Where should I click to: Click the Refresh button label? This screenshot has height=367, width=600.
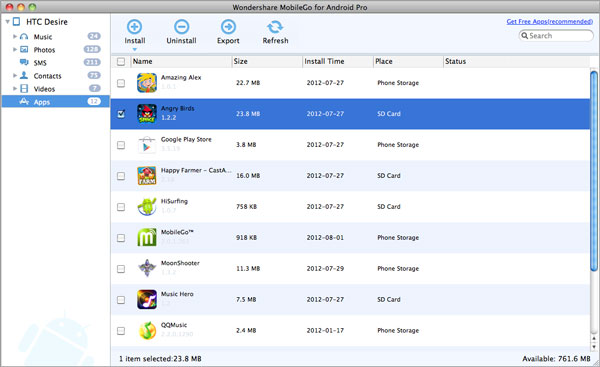coord(275,41)
